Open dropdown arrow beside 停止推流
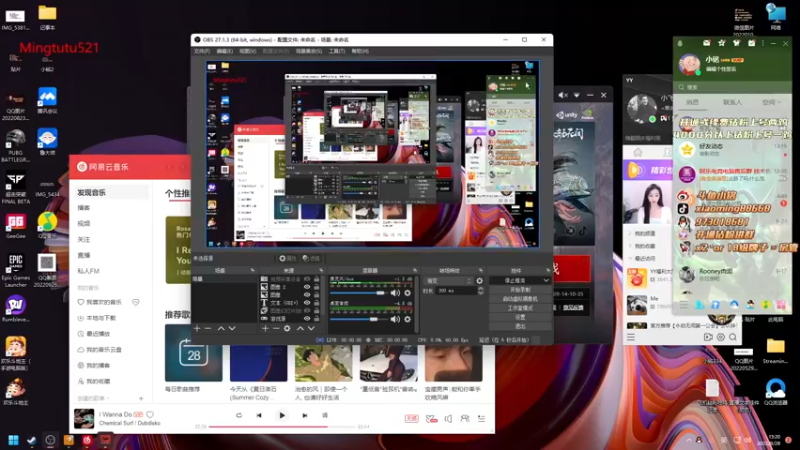This screenshot has width=800, height=450. [546, 281]
